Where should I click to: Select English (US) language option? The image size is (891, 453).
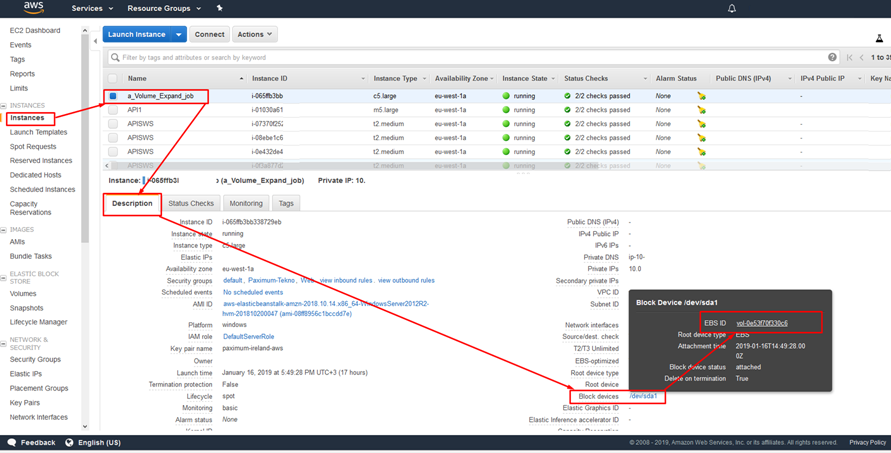click(99, 442)
